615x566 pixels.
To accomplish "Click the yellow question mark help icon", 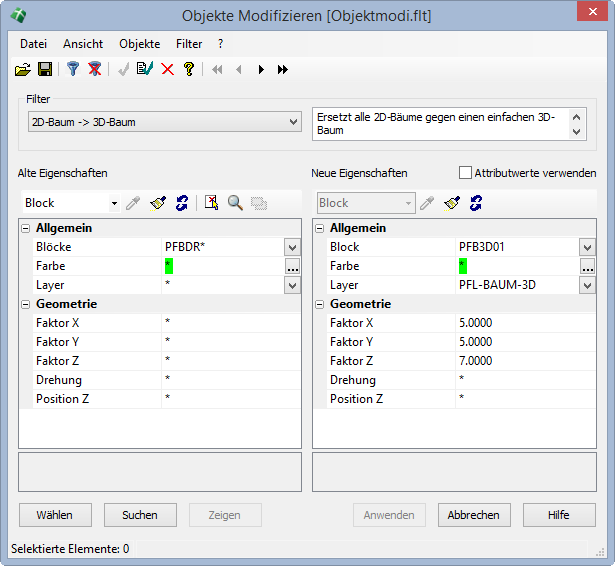I will coord(188,69).
